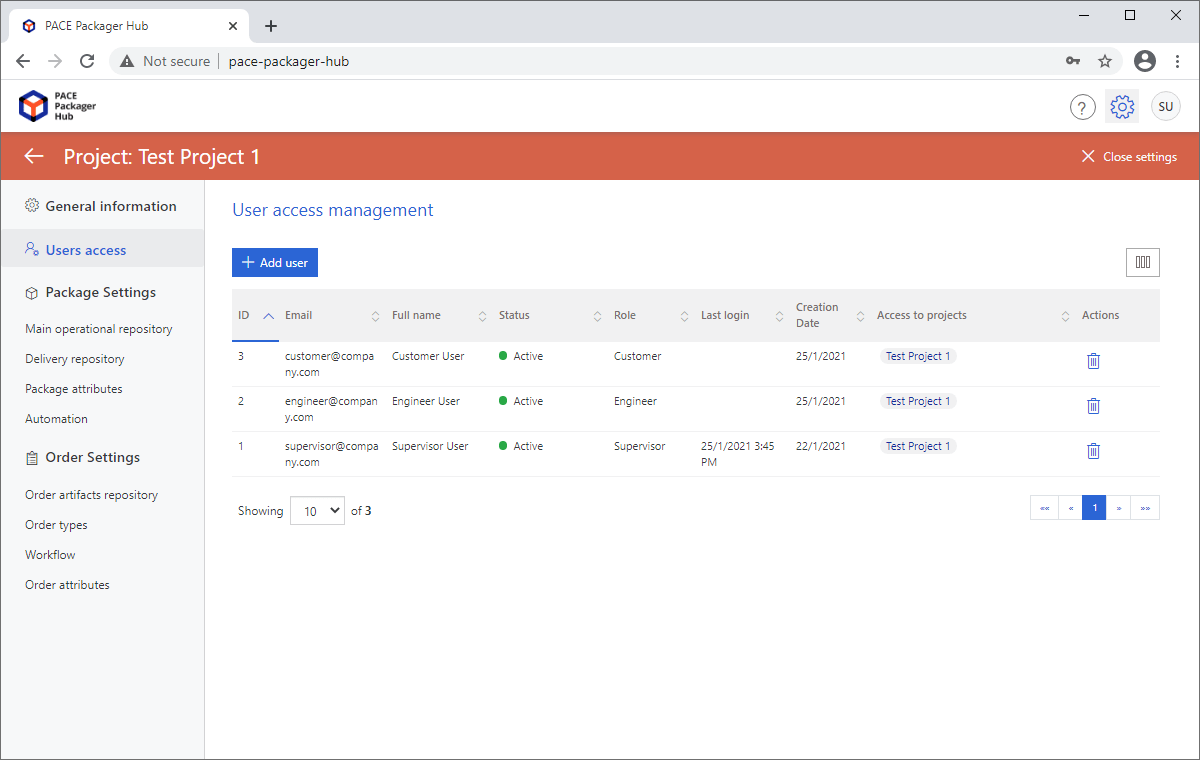Sort the table by ID column
The height and width of the screenshot is (760, 1200).
tap(255, 315)
